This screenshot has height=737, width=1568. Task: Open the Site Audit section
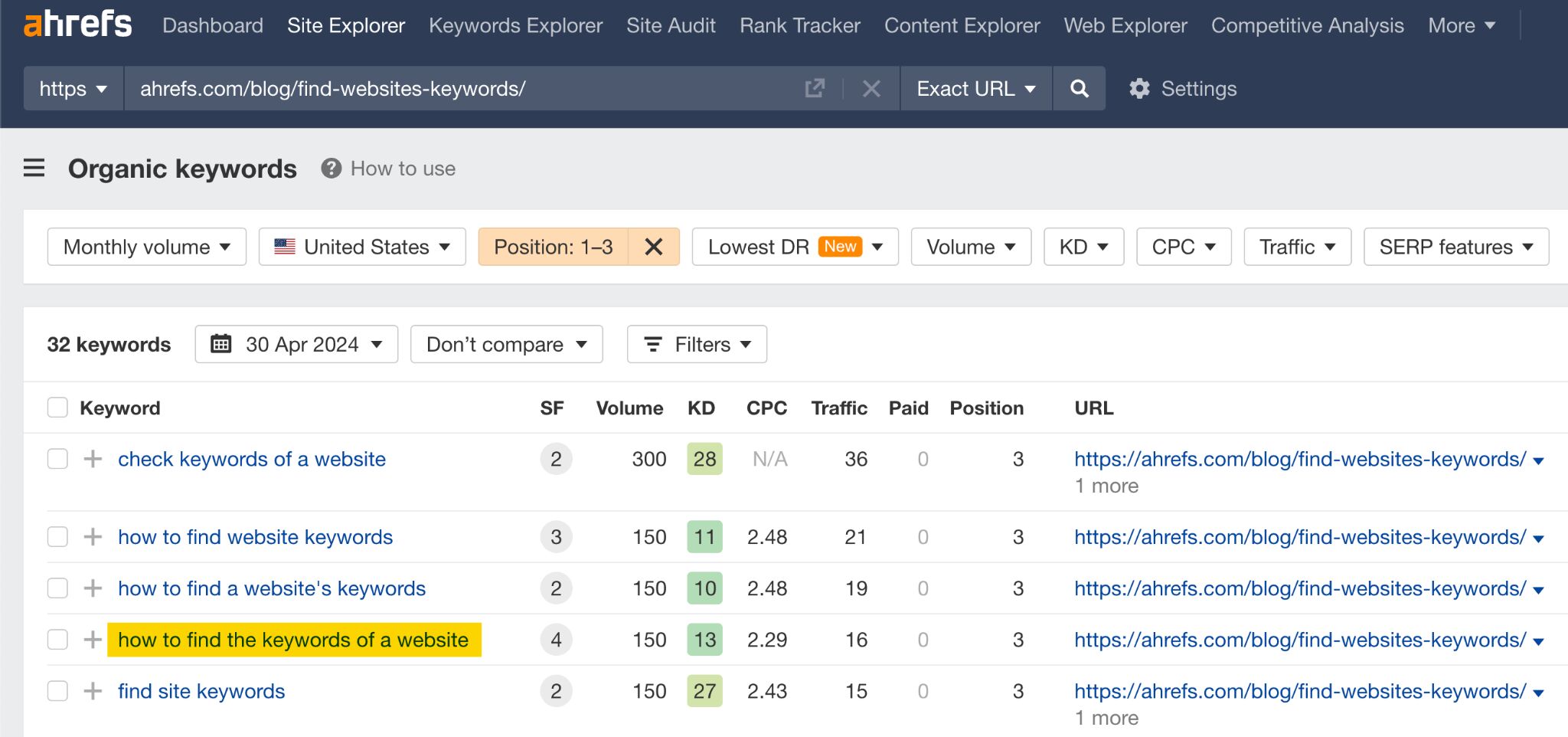click(670, 25)
